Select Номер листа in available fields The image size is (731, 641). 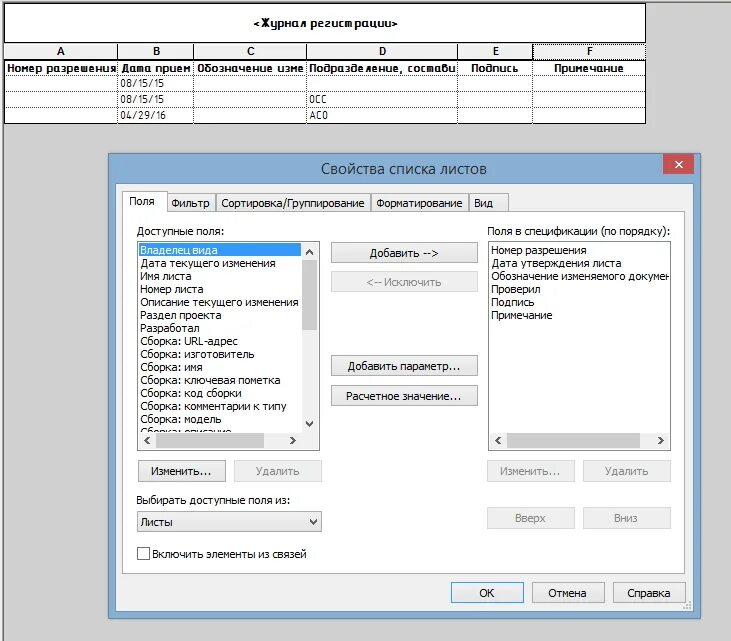(220, 289)
